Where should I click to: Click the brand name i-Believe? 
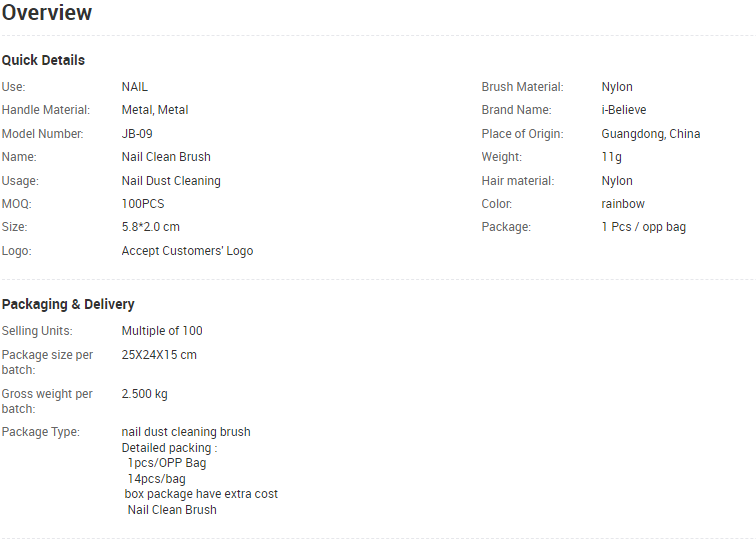click(x=623, y=110)
